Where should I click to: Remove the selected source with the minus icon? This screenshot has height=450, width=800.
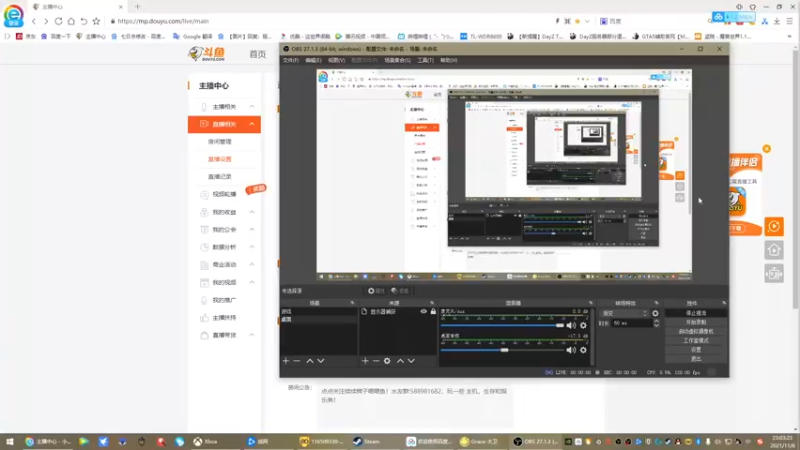coord(376,361)
